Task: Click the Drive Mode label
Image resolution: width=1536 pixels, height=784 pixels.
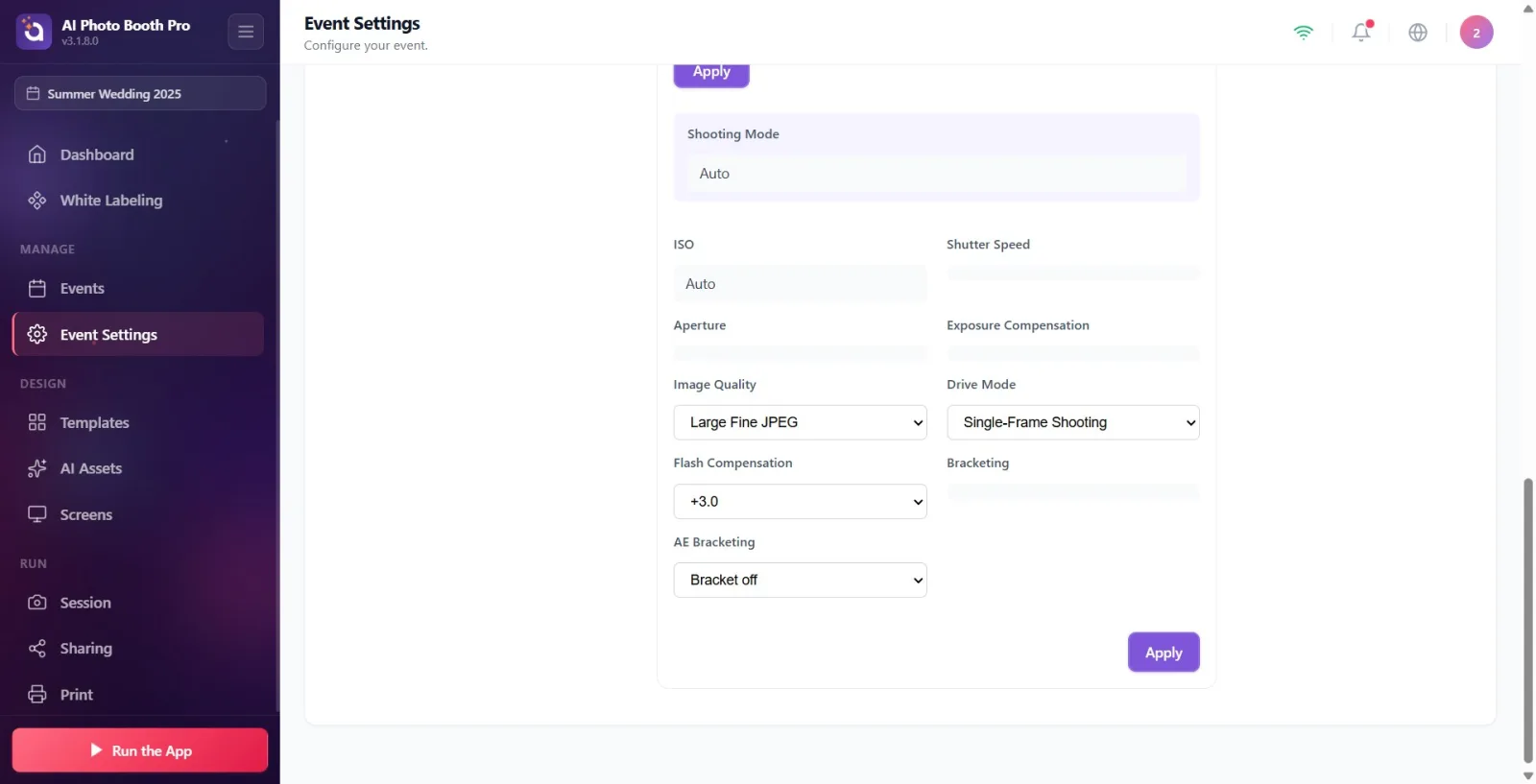Action: pyautogui.click(x=981, y=385)
